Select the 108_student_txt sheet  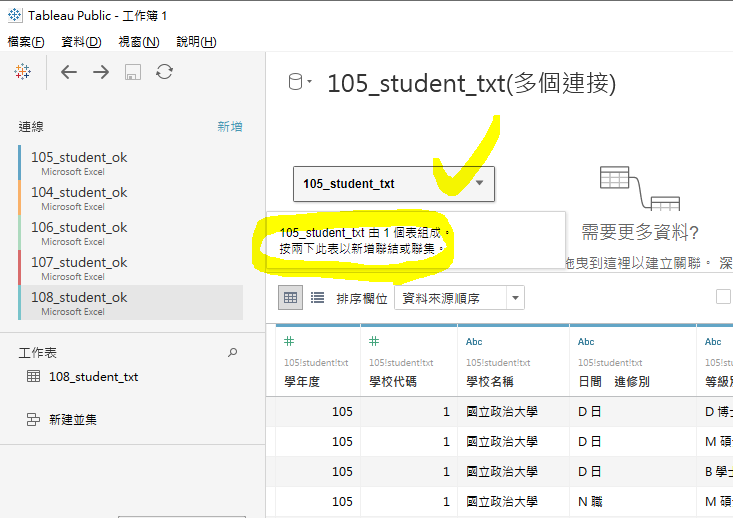(x=93, y=377)
